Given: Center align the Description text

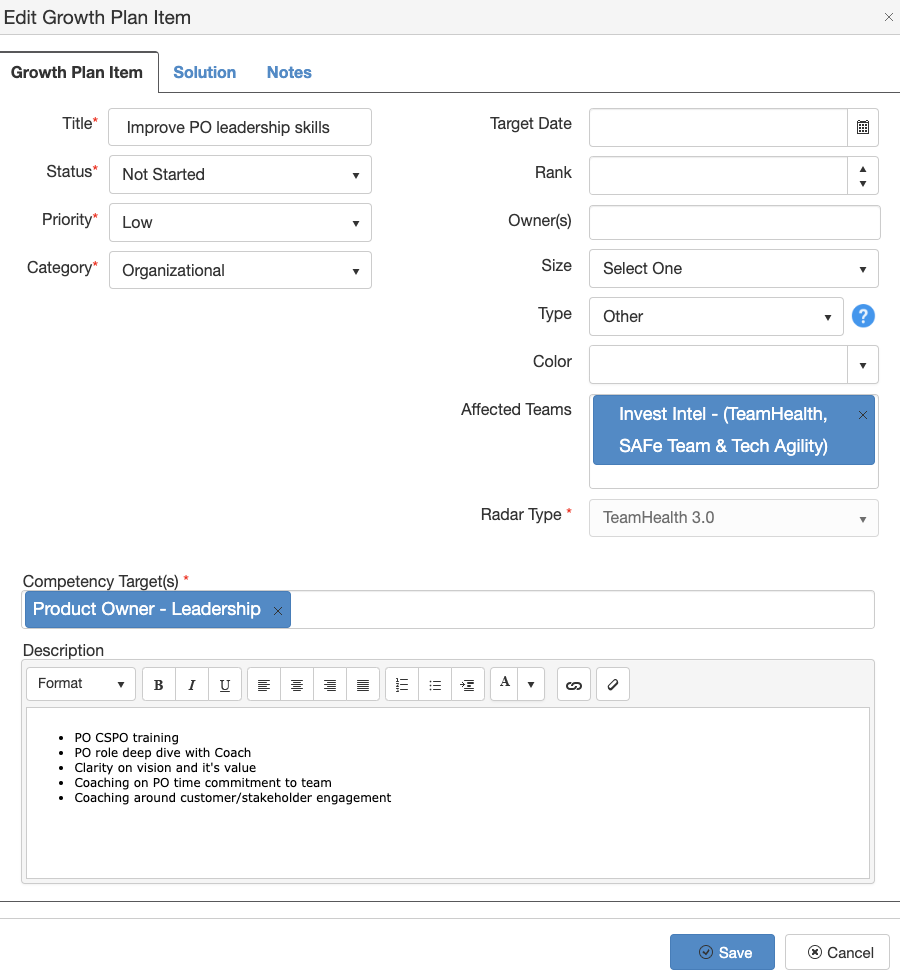Looking at the screenshot, I should [297, 684].
